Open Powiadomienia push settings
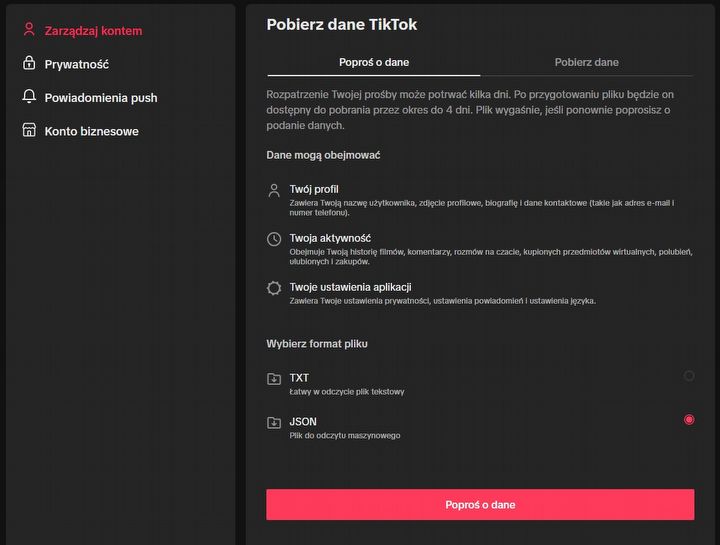This screenshot has height=545, width=720. tap(101, 98)
